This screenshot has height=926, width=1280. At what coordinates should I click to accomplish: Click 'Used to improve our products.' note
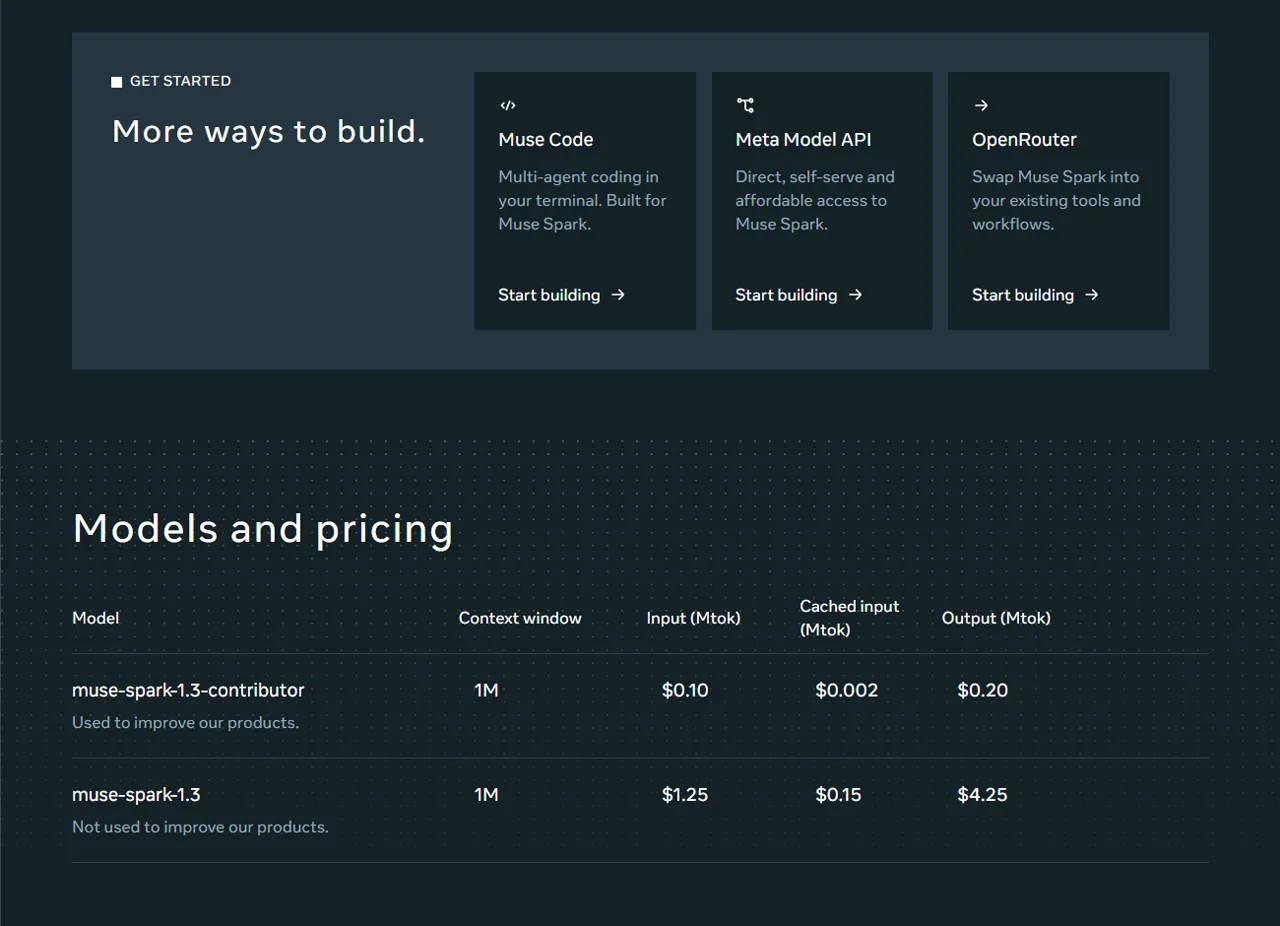tap(185, 722)
